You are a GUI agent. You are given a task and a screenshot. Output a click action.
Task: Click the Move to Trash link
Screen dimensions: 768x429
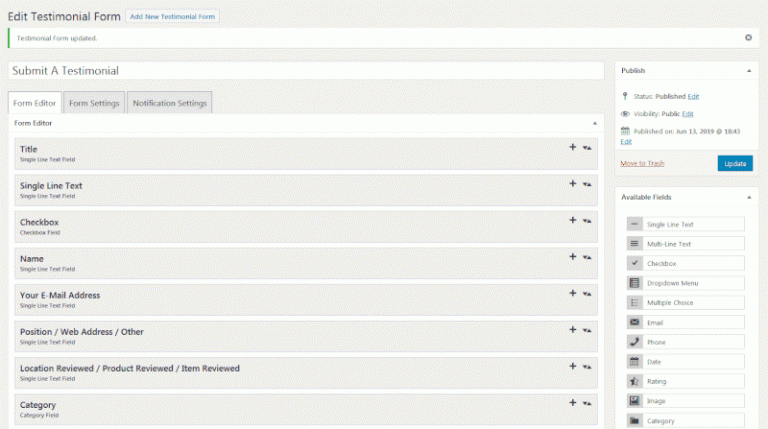pos(642,163)
